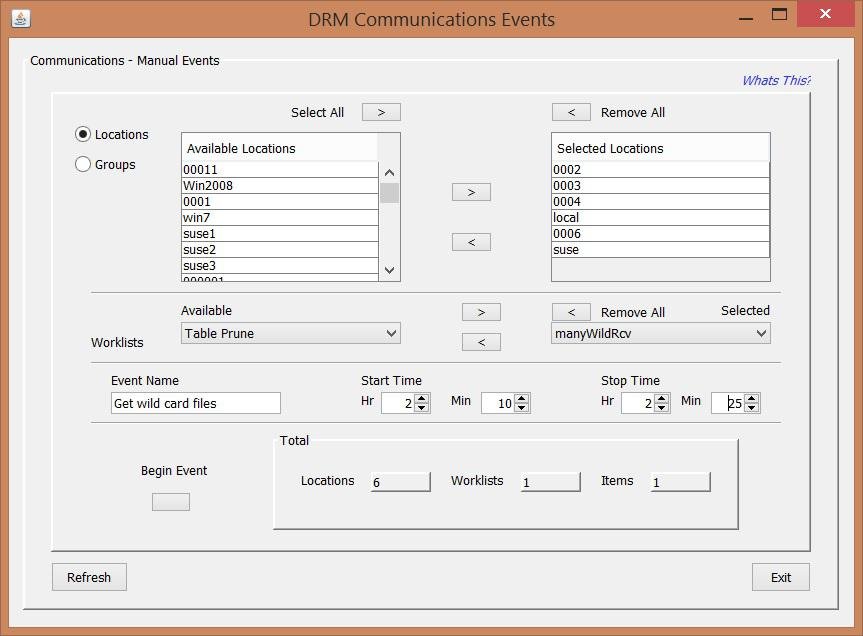Select Win2008 in Available Locations
Image resolution: width=863 pixels, height=636 pixels.
point(280,186)
